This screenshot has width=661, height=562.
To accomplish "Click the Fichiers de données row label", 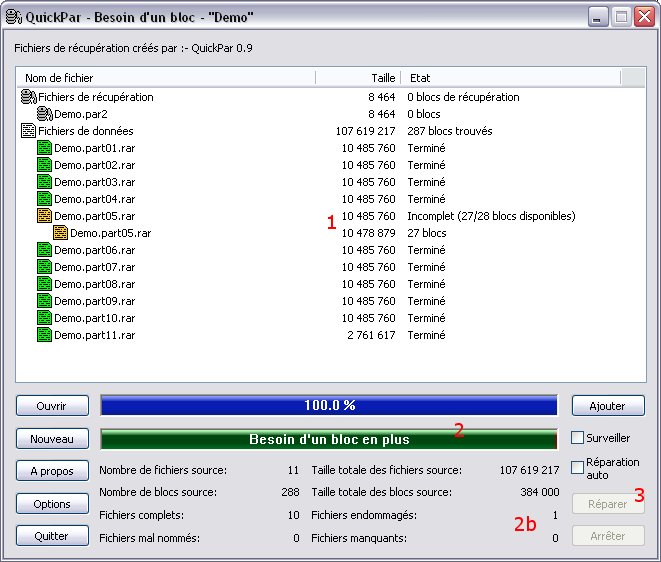I will 86,131.
